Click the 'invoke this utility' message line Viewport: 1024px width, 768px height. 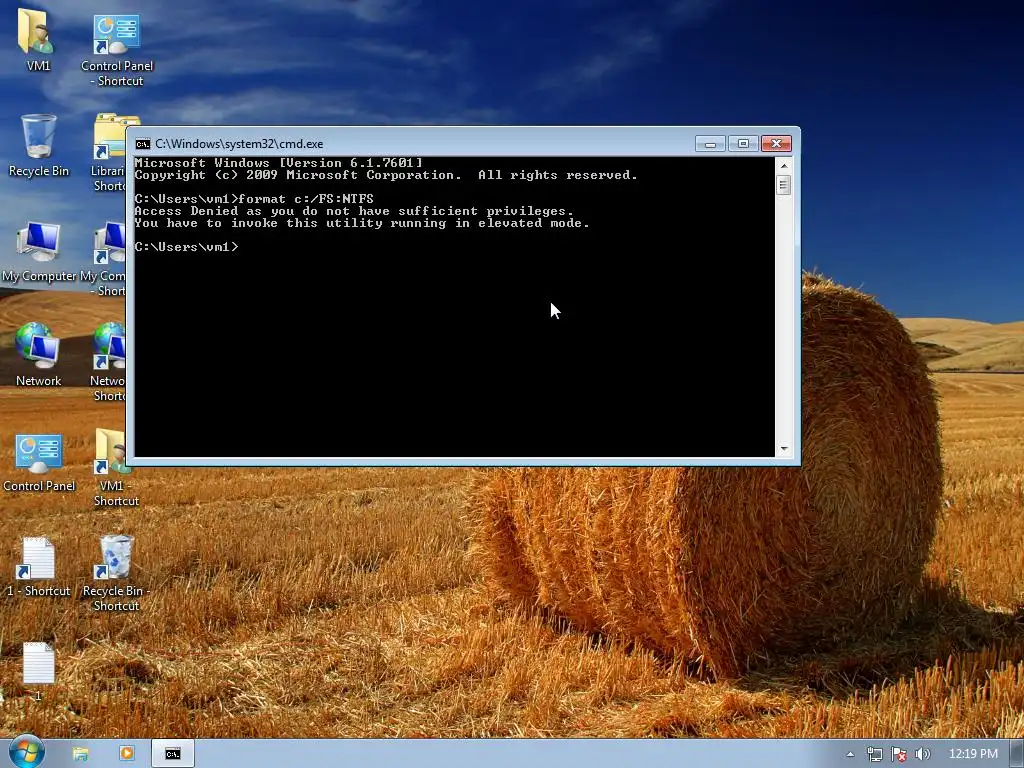point(362,223)
